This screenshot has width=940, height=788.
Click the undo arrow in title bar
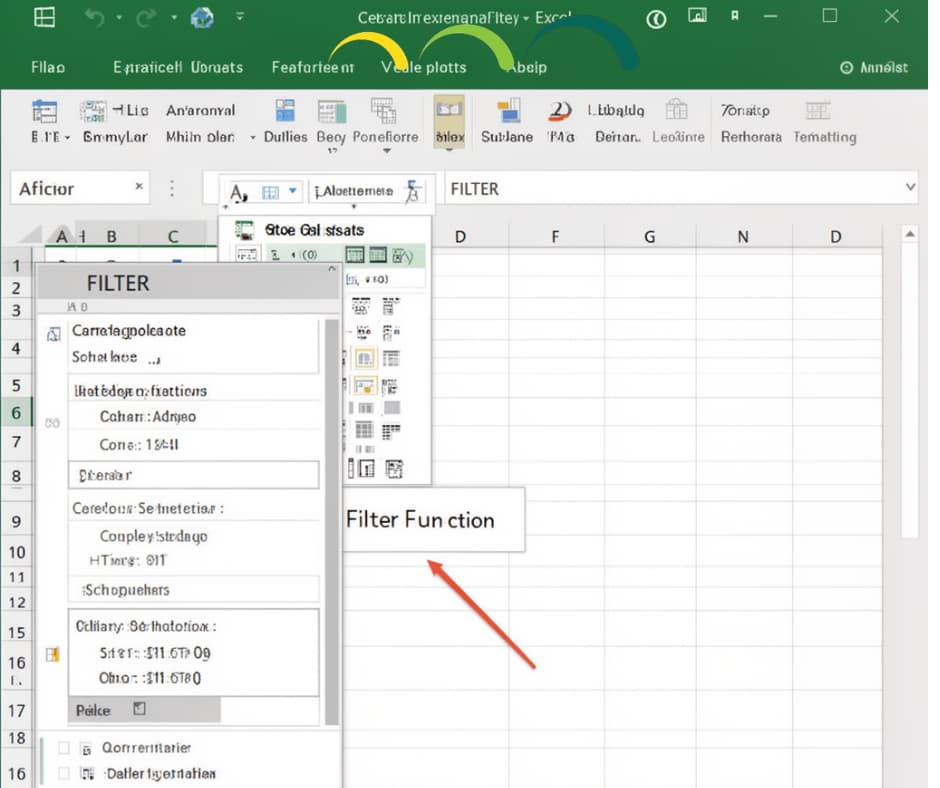[x=95, y=17]
